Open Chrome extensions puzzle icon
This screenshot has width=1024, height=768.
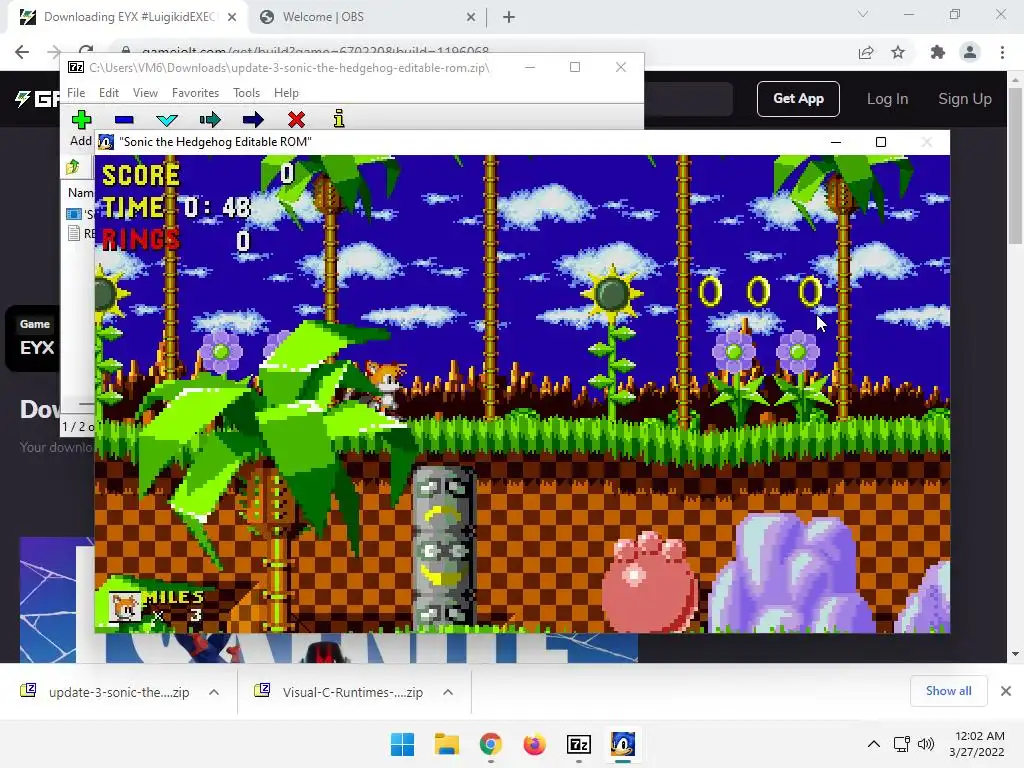[937, 52]
